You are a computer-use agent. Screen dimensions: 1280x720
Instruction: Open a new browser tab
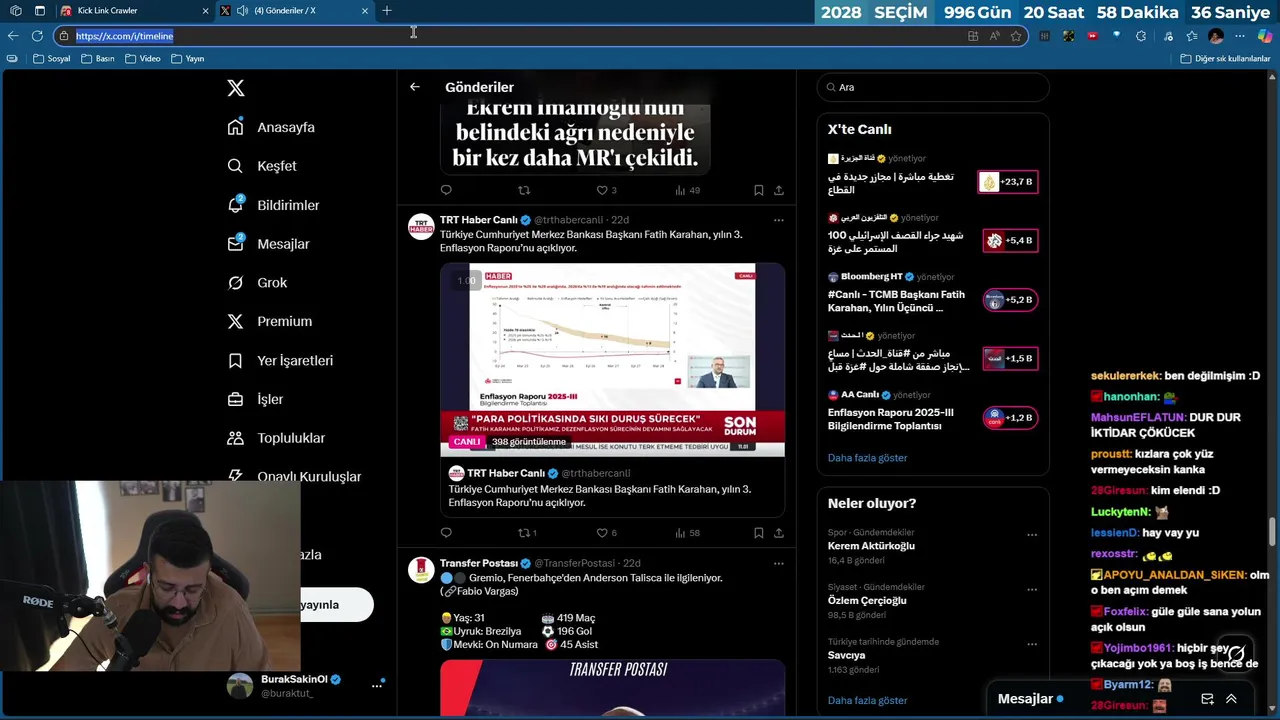pyautogui.click(x=387, y=11)
